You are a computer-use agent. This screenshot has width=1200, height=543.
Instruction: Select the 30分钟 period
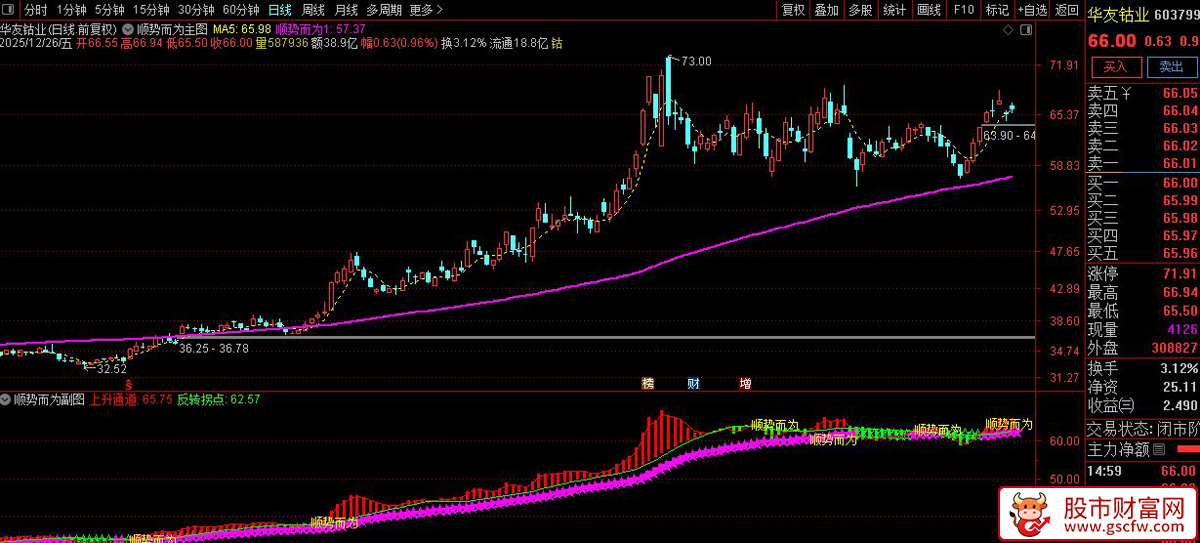[x=197, y=10]
